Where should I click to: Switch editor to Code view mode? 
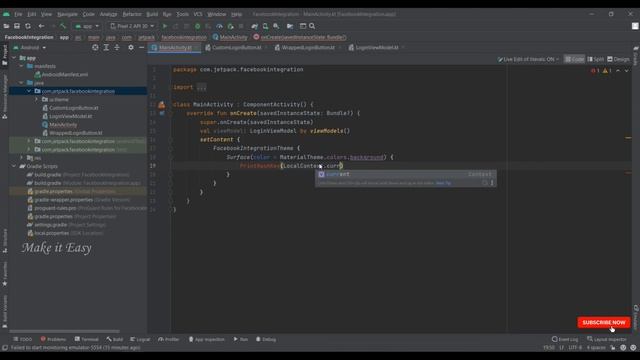tap(574, 59)
